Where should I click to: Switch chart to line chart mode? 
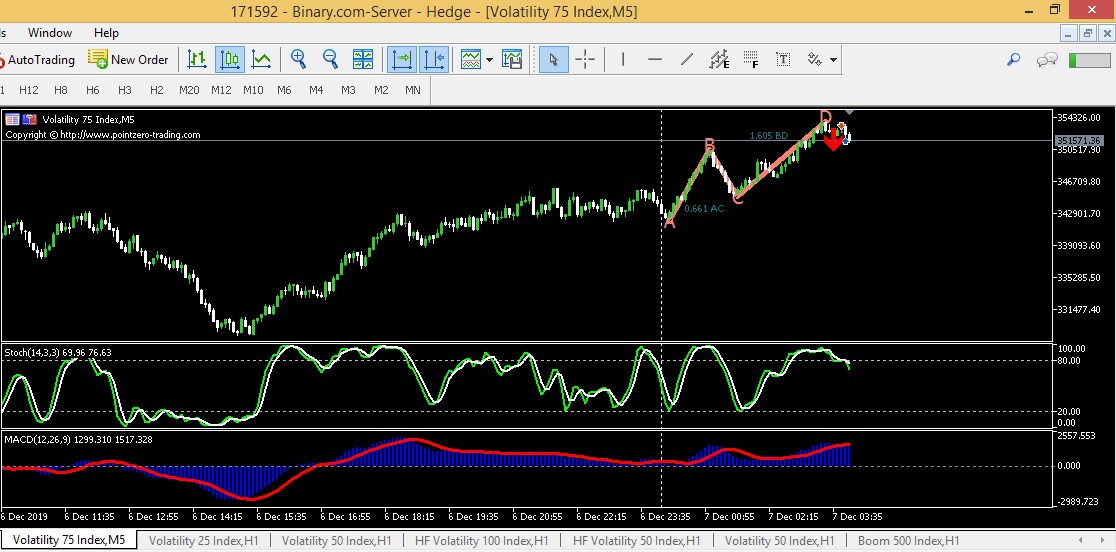(x=262, y=60)
